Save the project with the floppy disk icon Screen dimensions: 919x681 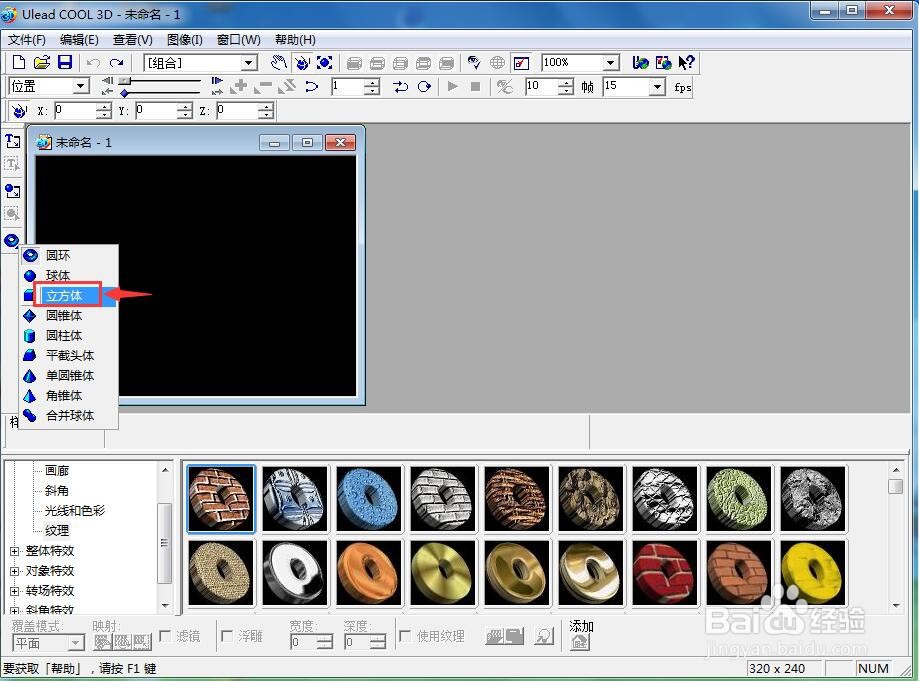(x=64, y=62)
